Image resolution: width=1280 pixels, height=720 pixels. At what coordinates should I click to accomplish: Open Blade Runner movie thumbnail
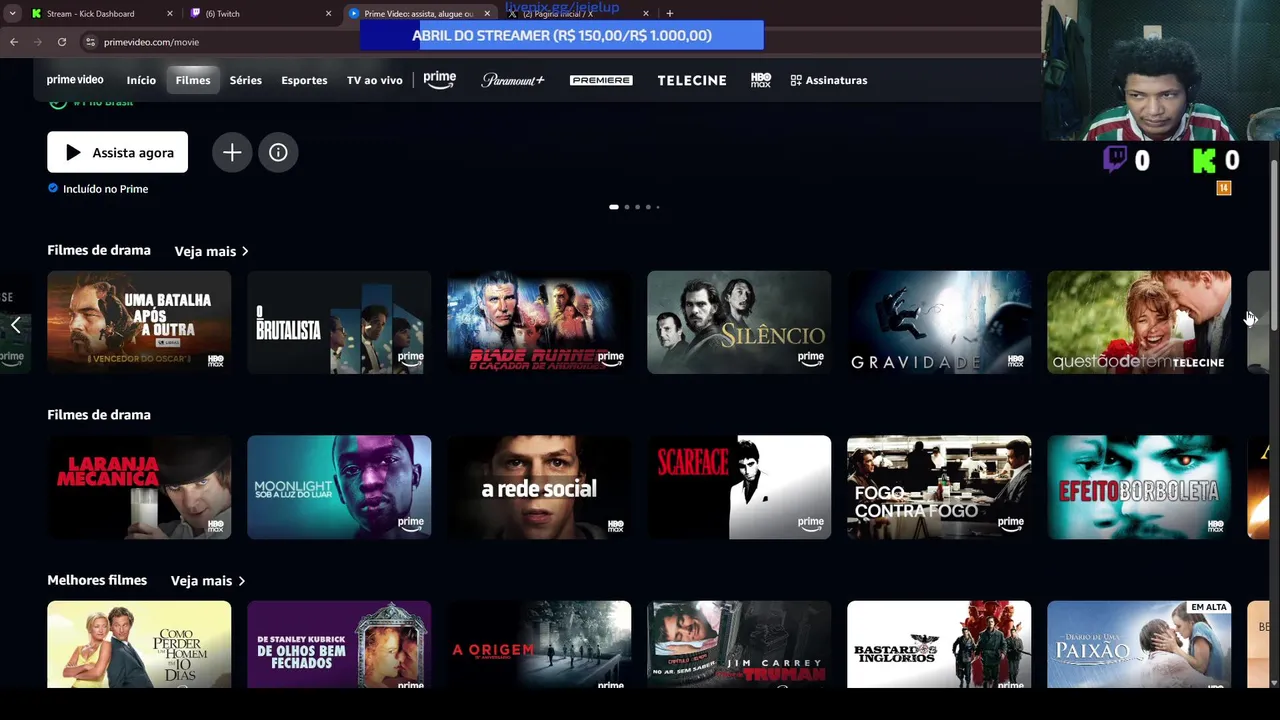pos(539,322)
